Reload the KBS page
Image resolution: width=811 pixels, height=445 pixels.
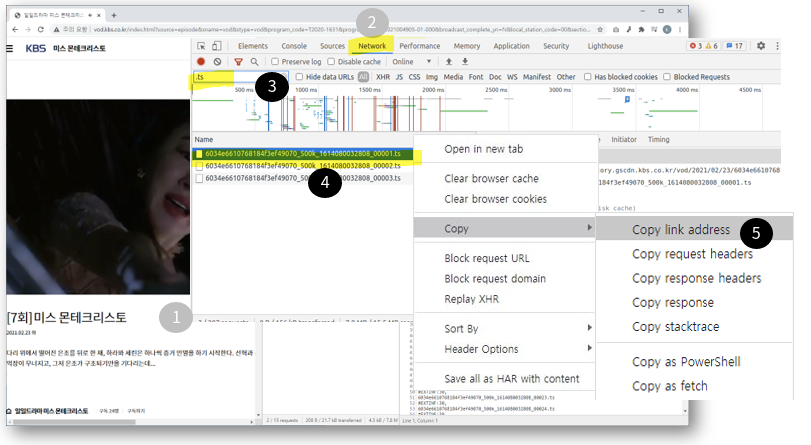[x=41, y=29]
